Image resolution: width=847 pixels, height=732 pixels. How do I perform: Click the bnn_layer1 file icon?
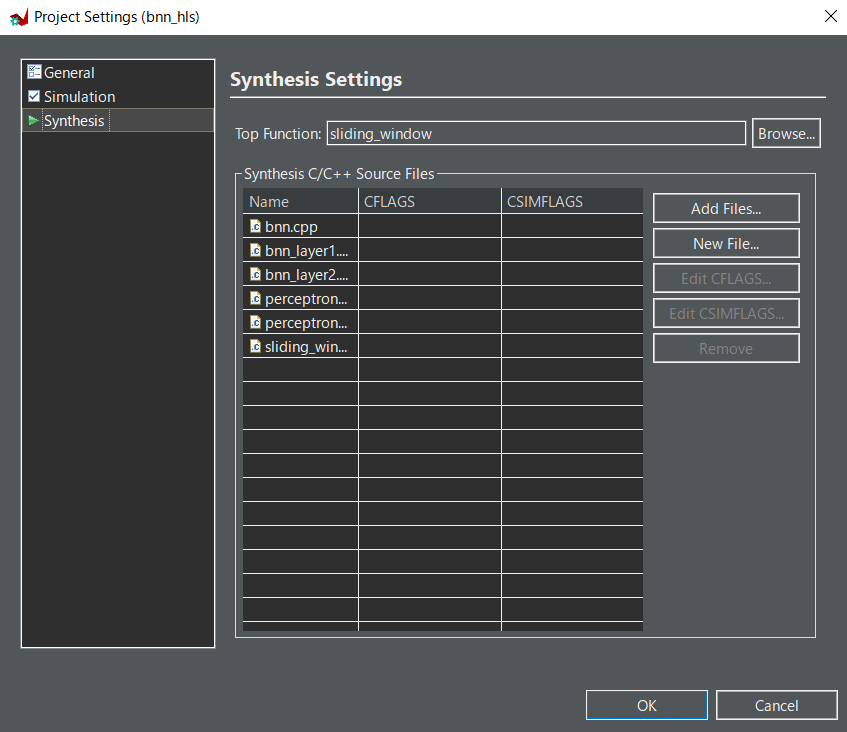tap(255, 250)
